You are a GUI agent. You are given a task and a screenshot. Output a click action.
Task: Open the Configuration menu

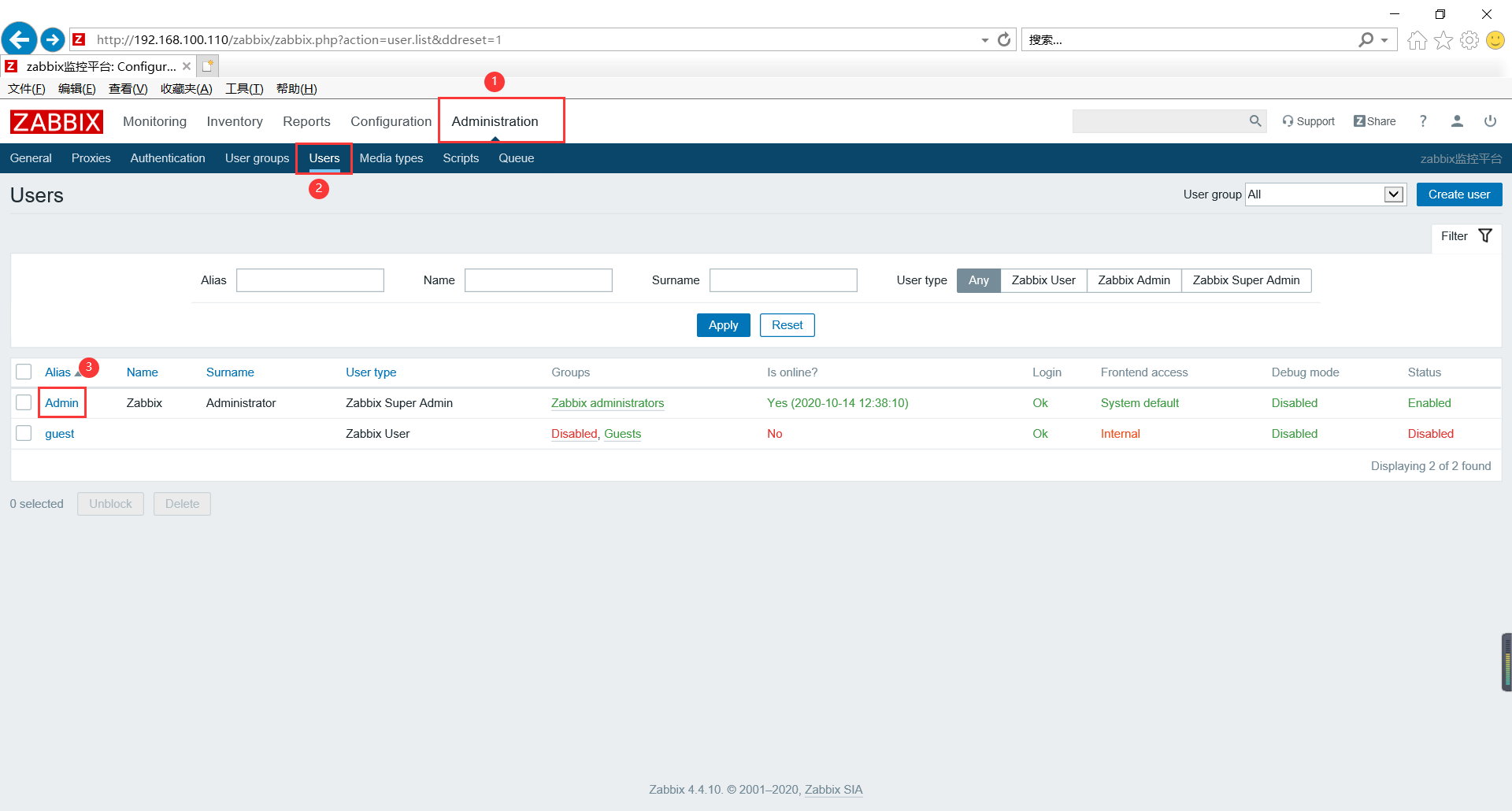click(x=391, y=121)
